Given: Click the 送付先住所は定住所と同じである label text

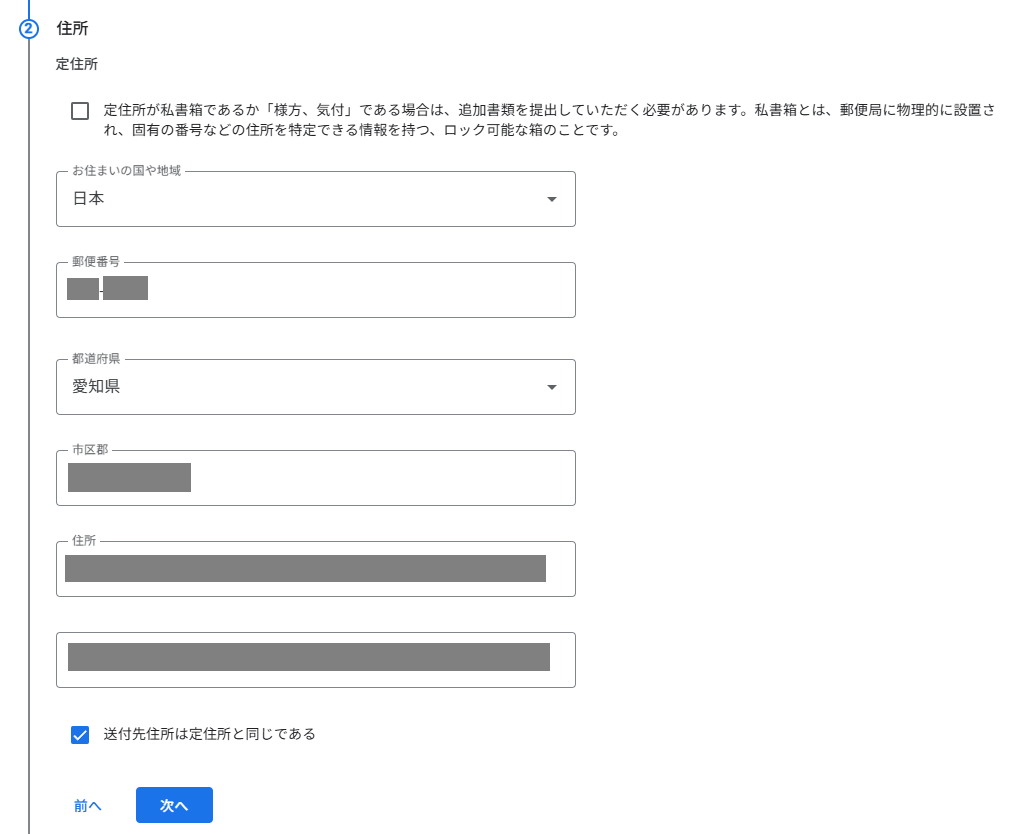Looking at the screenshot, I should tap(209, 734).
